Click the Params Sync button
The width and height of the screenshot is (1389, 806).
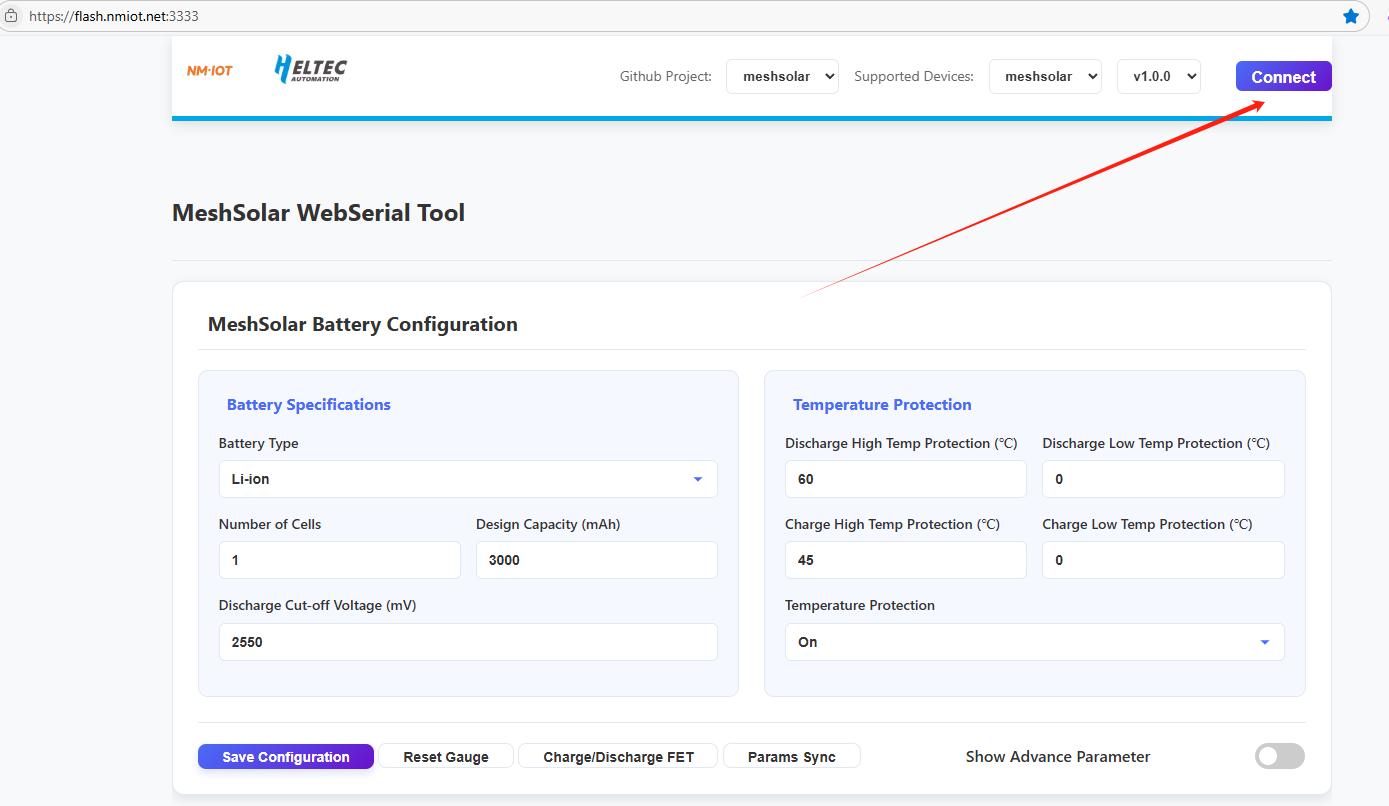[x=791, y=757]
